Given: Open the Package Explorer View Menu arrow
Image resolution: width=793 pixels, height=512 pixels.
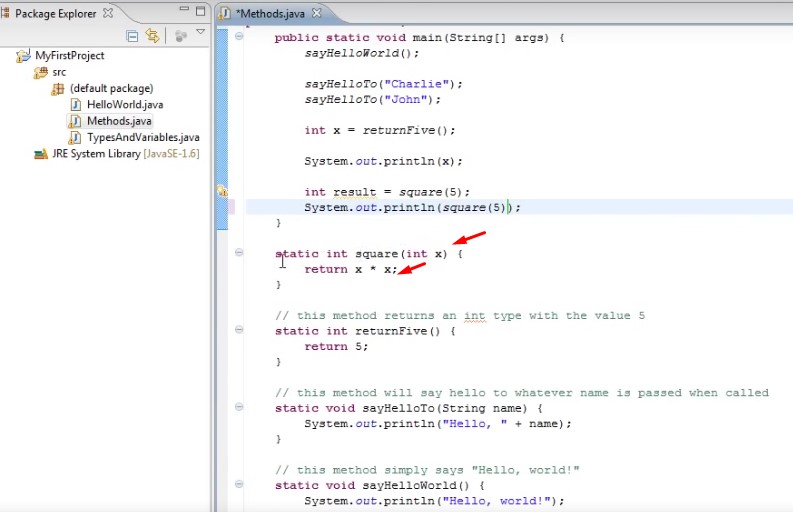Looking at the screenshot, I should (201, 33).
